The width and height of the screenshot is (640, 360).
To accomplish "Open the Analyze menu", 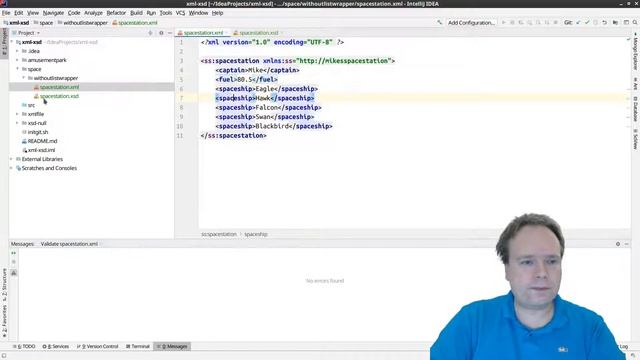I will (x=93, y=13).
